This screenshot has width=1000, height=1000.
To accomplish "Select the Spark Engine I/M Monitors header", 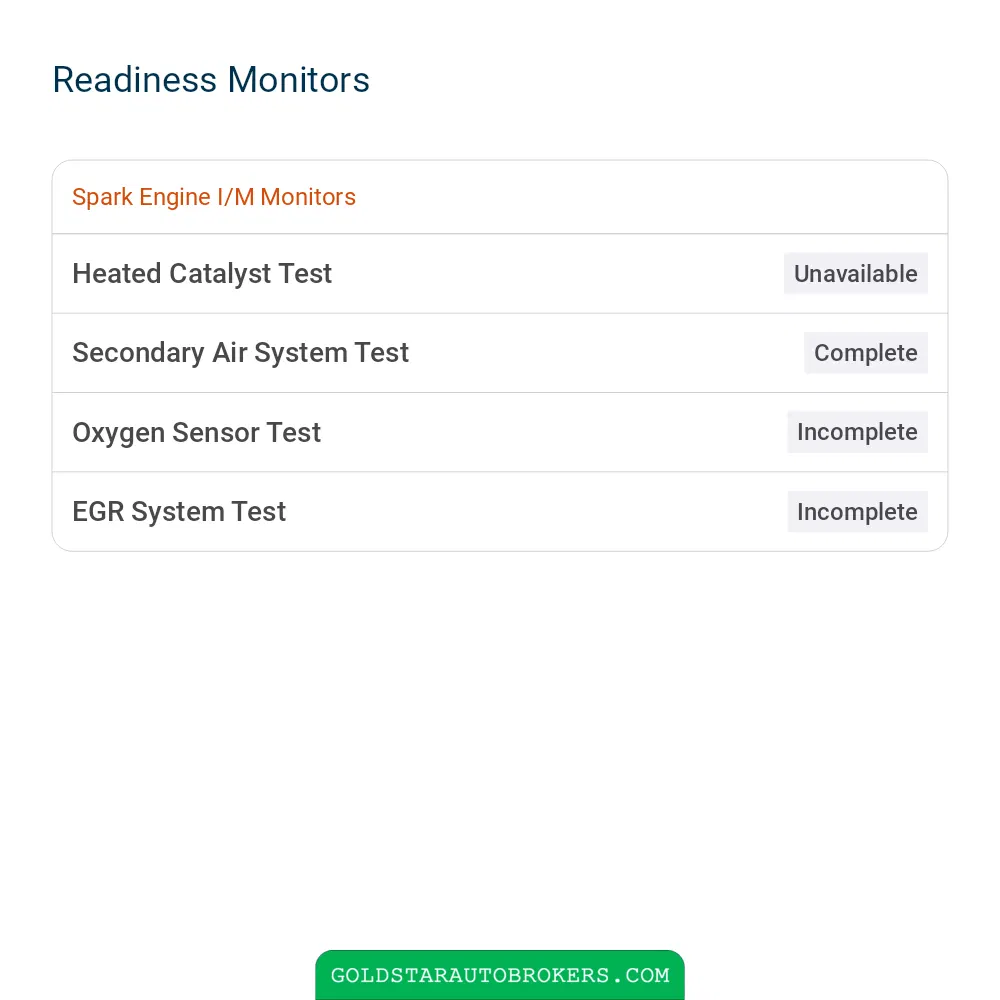I will [214, 197].
